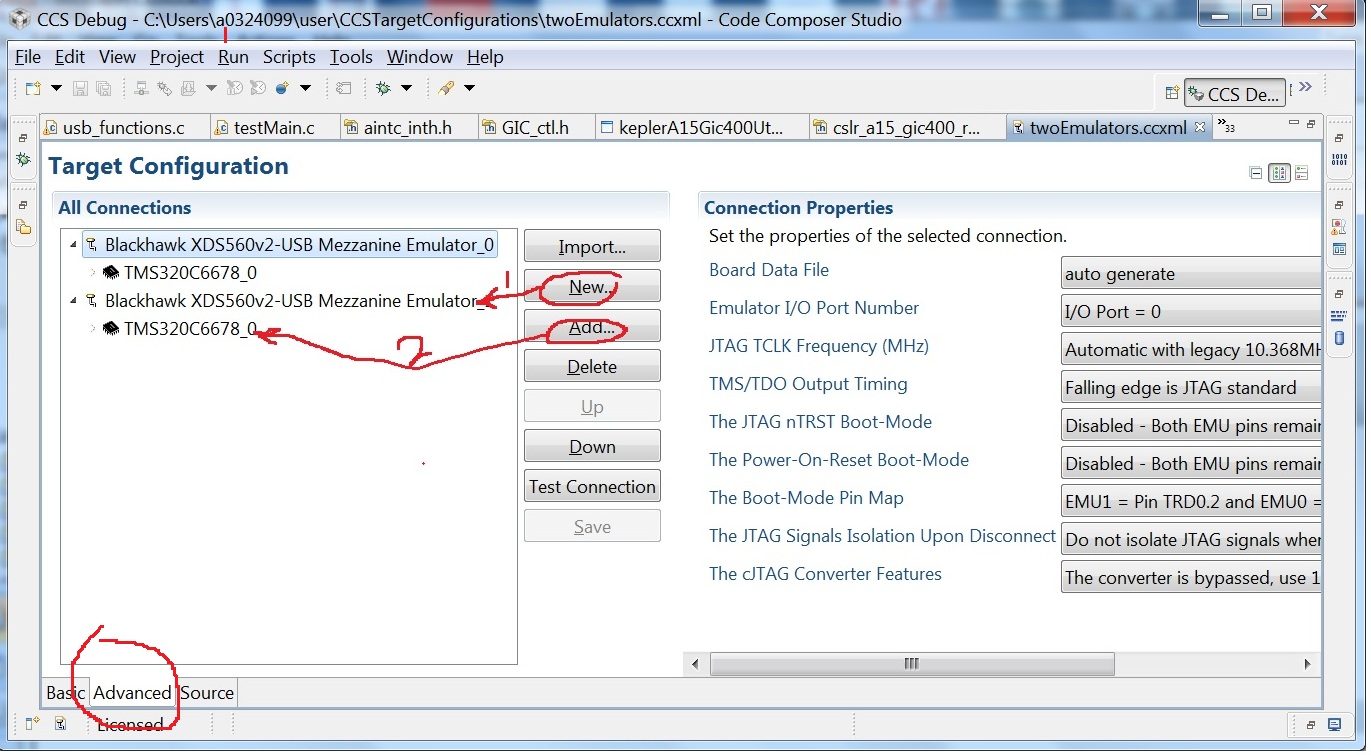Switch to the CCS Debug perspective
Screen dimensions: 1371x755
pos(1235,94)
